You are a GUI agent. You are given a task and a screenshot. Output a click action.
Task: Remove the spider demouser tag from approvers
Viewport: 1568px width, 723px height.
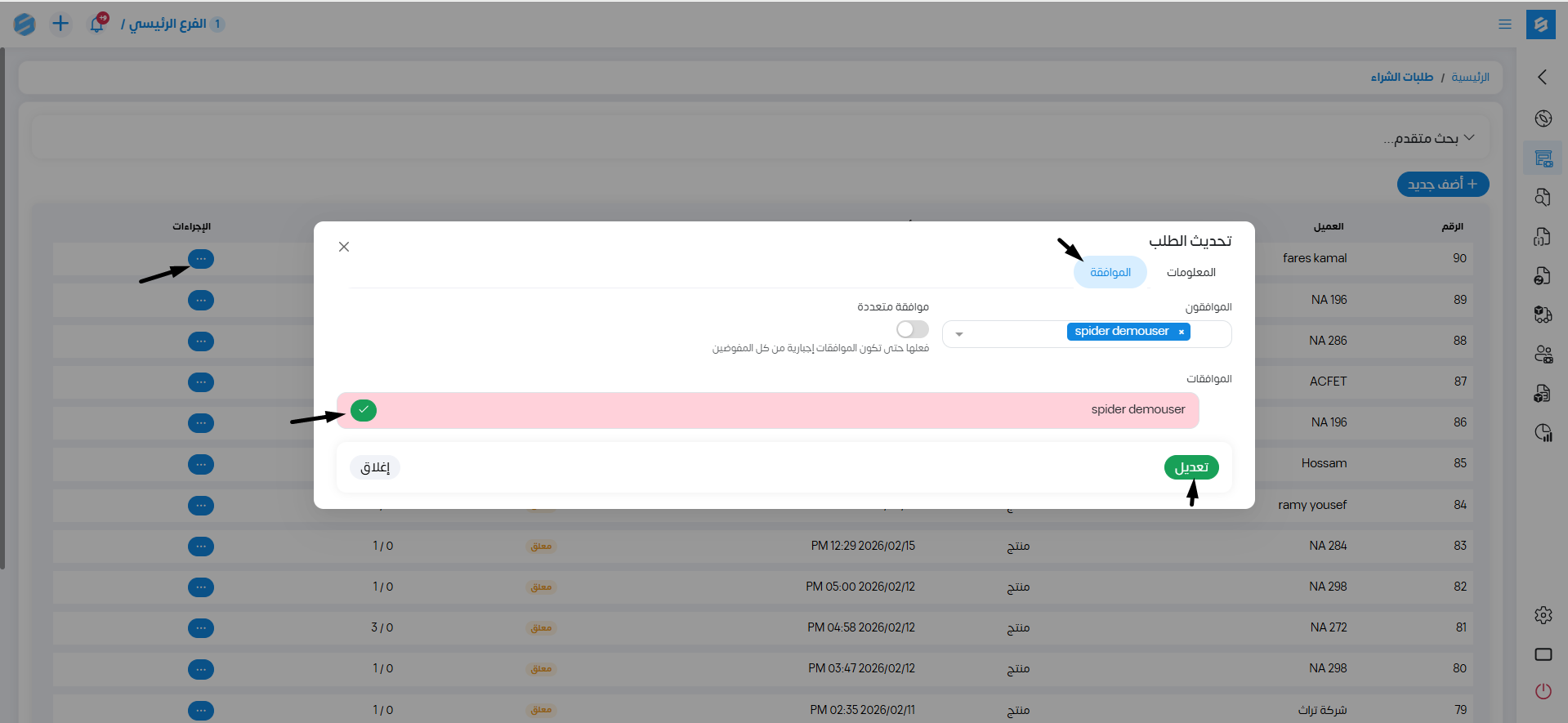[x=1181, y=332]
